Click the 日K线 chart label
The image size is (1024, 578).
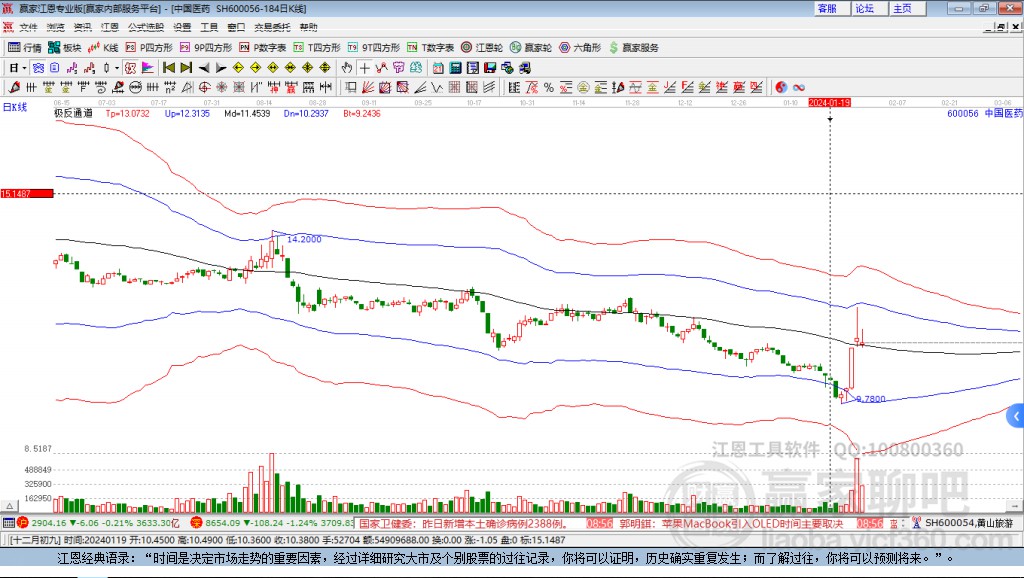(14, 107)
